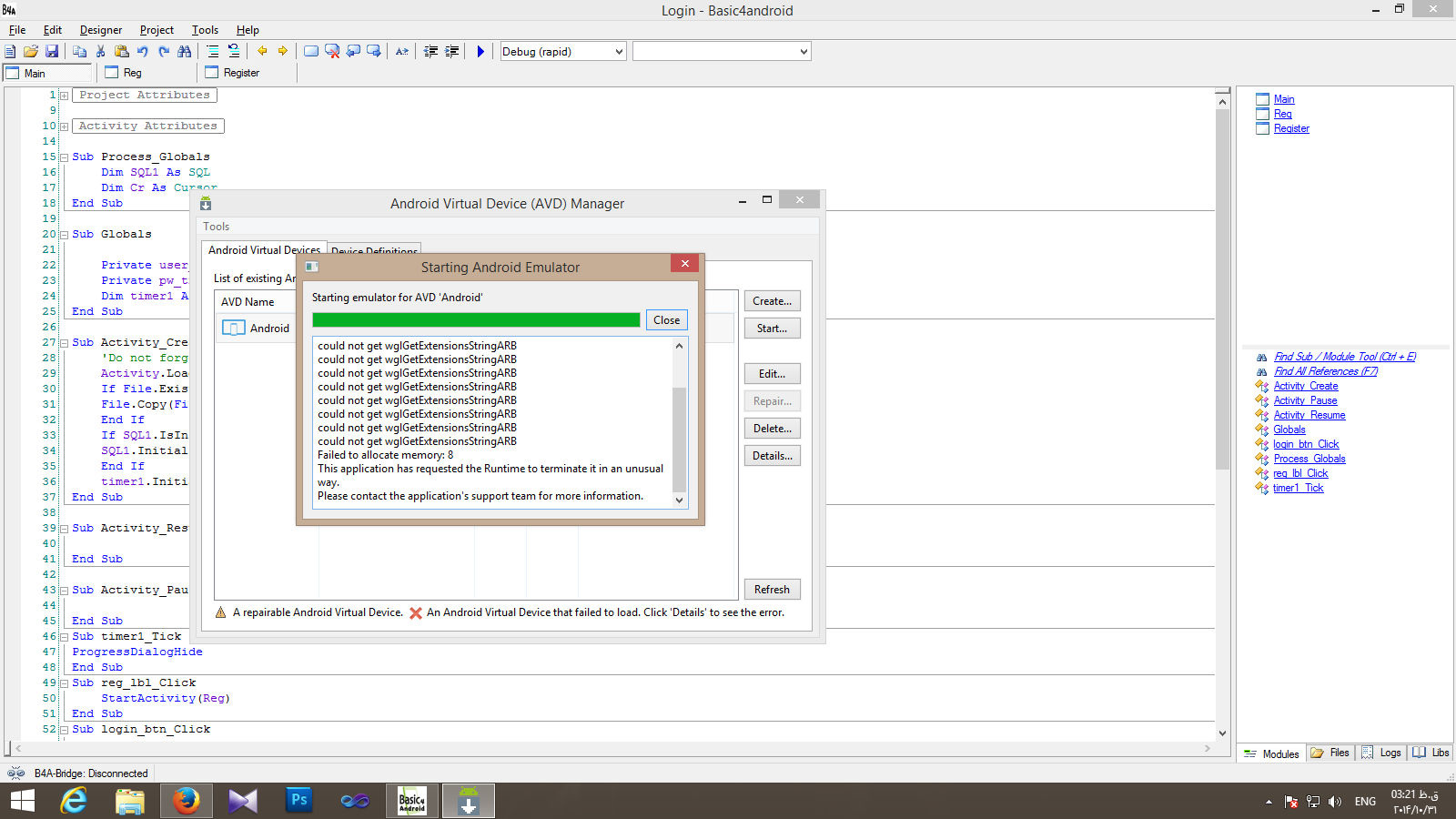Image resolution: width=1456 pixels, height=819 pixels.
Task: Click the Undo arrow icon
Action: pyautogui.click(x=143, y=52)
